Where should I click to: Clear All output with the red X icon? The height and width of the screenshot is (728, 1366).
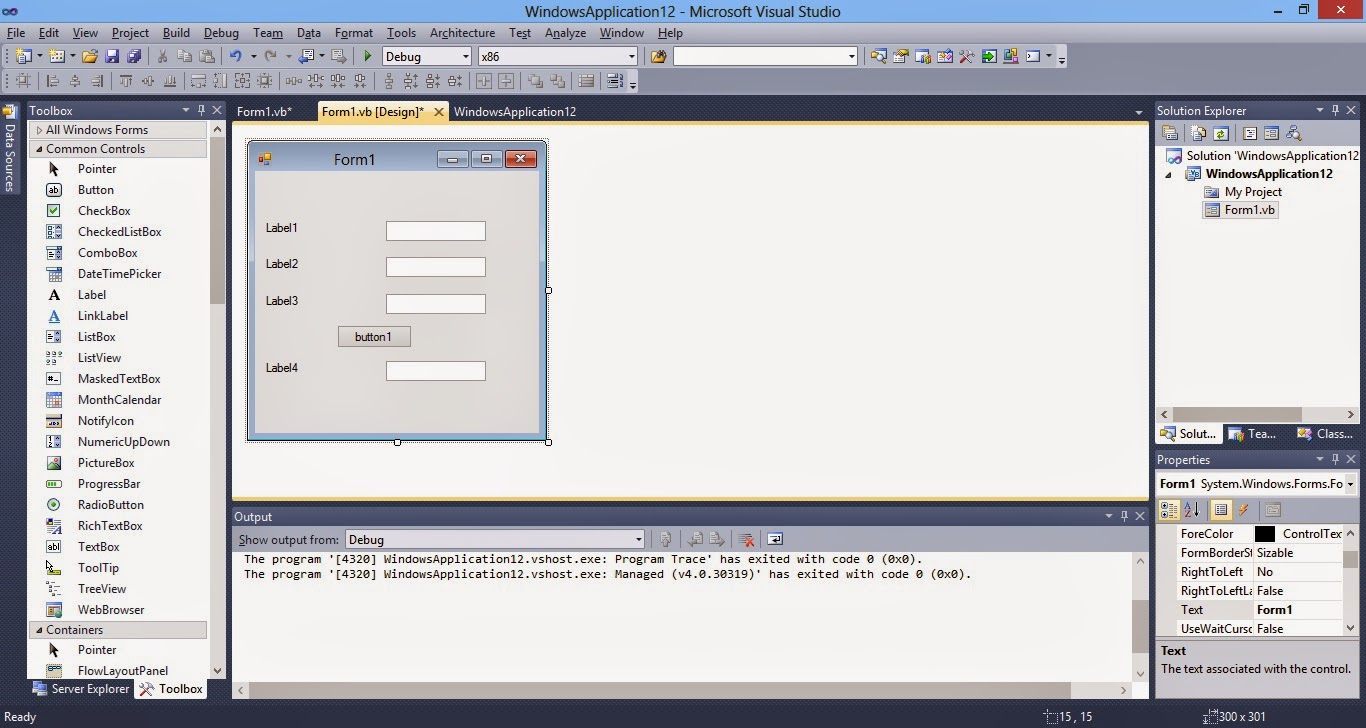click(746, 539)
